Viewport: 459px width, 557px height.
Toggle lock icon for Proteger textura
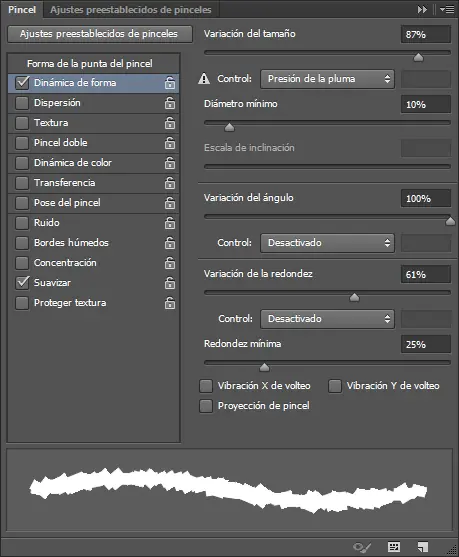point(170,303)
